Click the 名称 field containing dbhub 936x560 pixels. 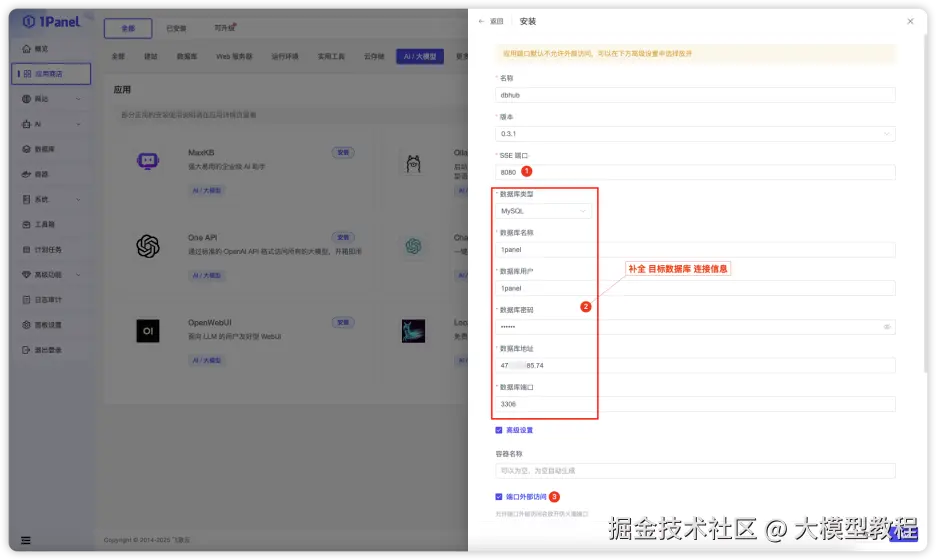(695, 95)
